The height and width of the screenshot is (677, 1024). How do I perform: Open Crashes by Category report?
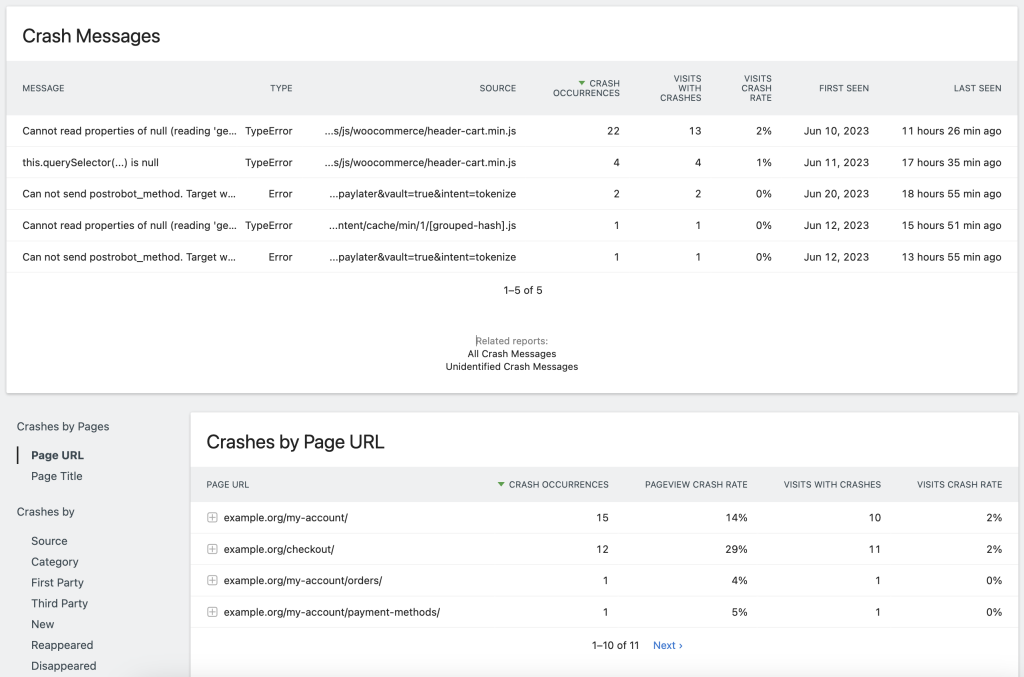54,562
